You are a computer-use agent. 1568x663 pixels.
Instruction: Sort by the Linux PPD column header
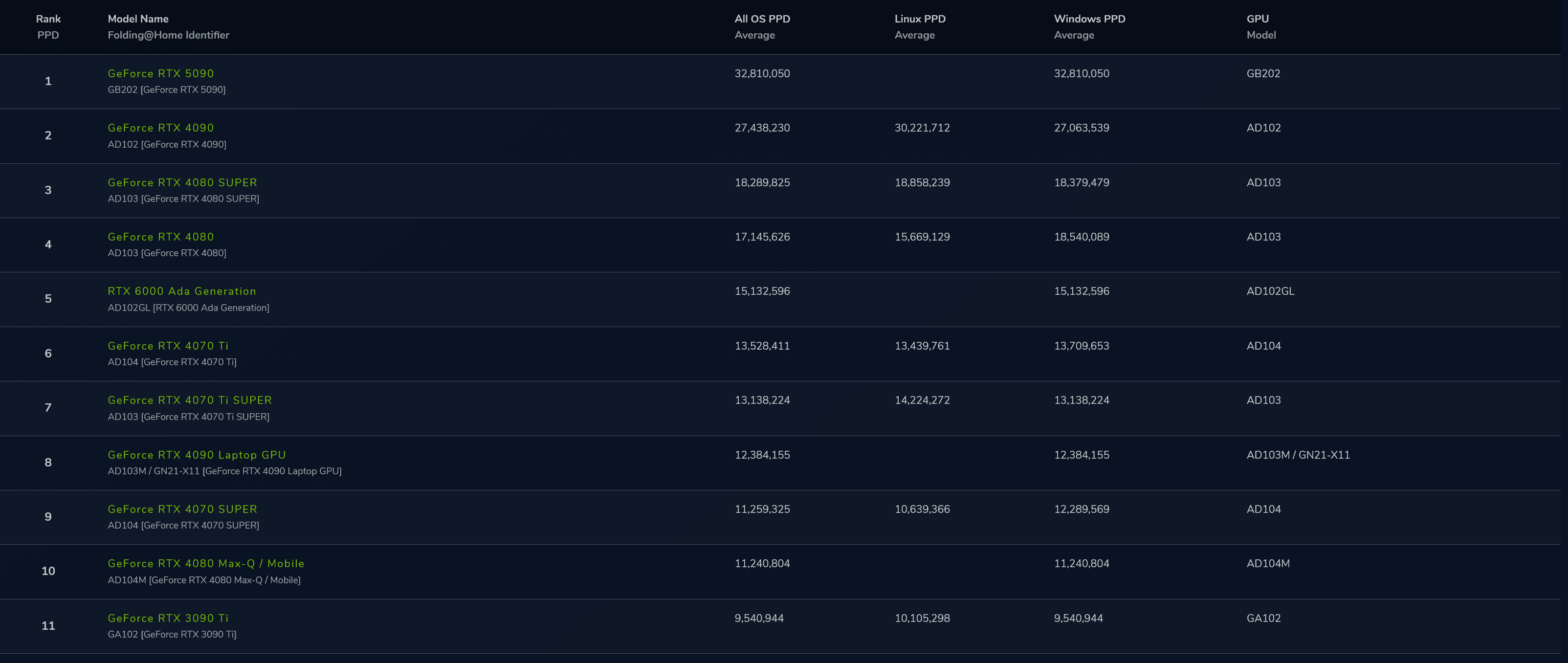[920, 27]
